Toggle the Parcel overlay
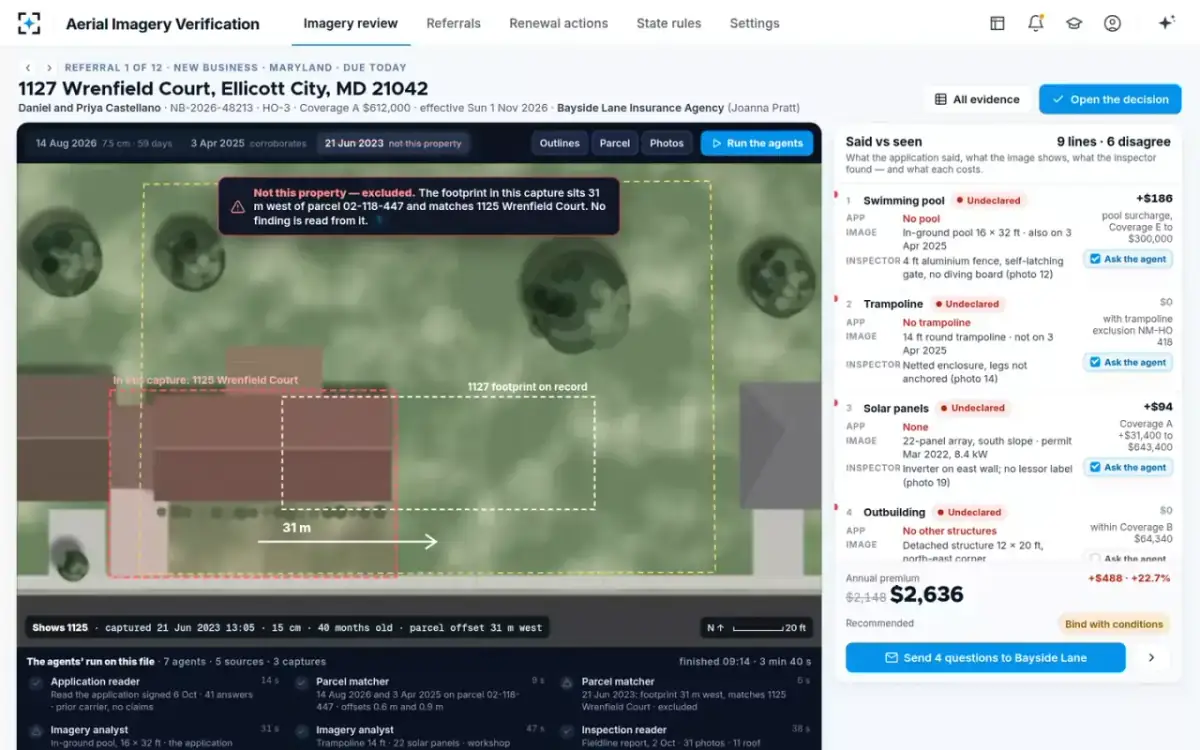This screenshot has height=750, width=1200. [615, 143]
